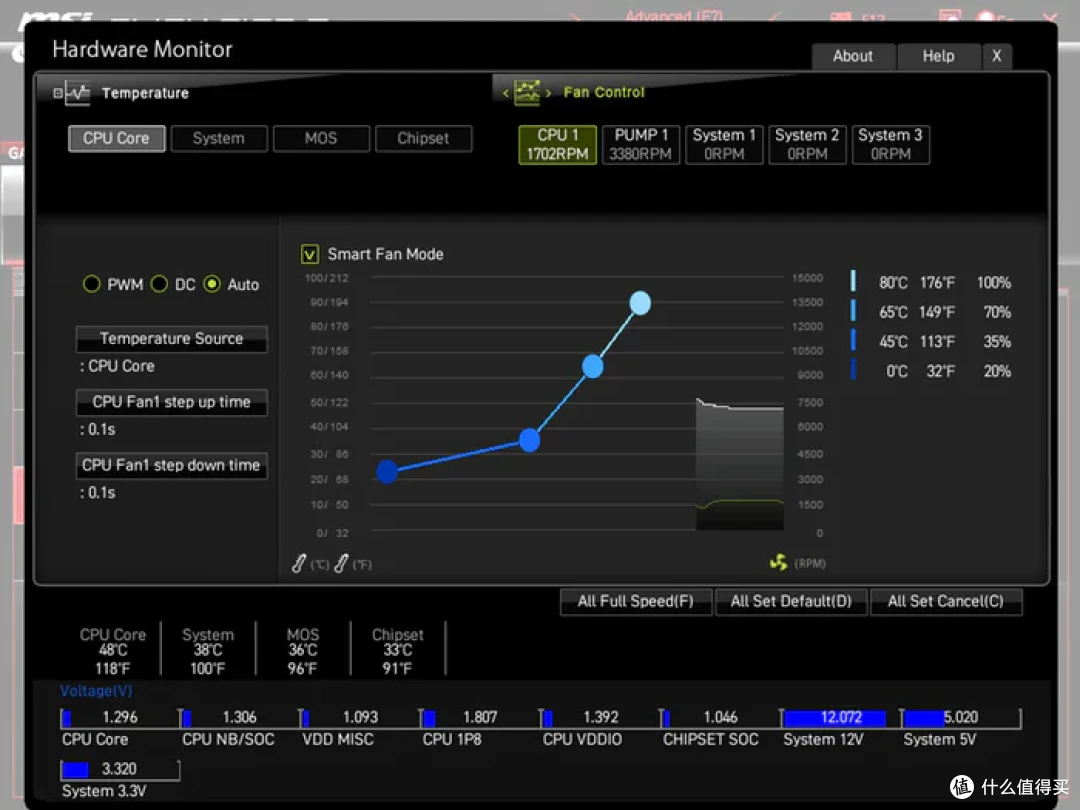Click the Fahrenheit thermometer icon
This screenshot has width=1080, height=810.
[x=341, y=563]
